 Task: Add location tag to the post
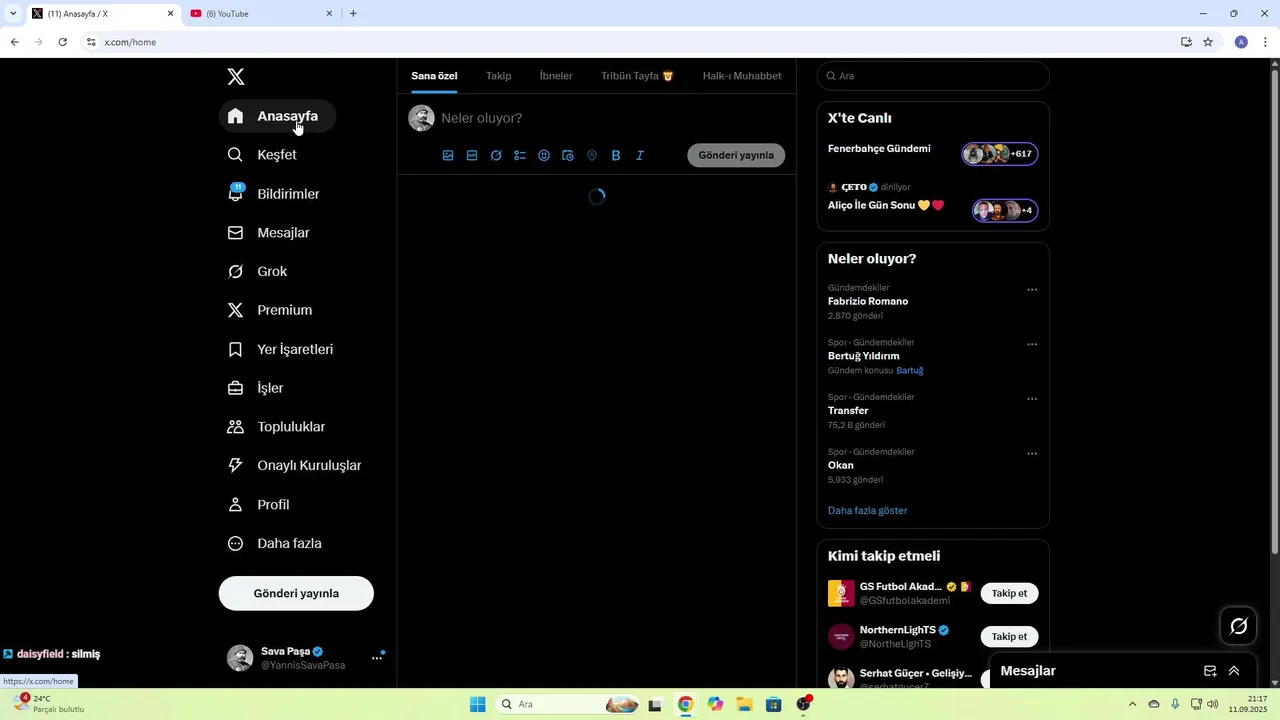[592, 156]
